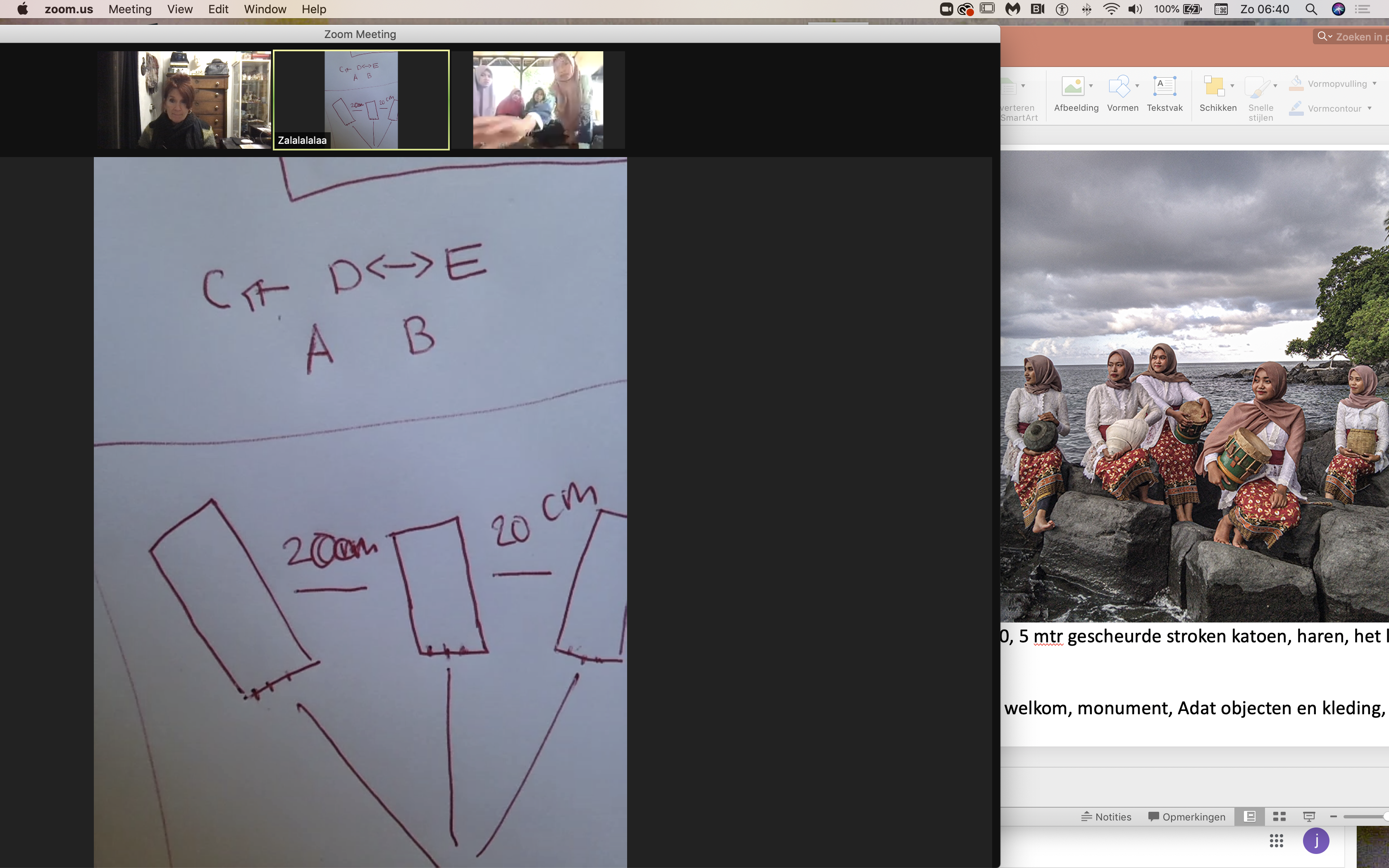This screenshot has height=868, width=1389.
Task: Expand the Vormen dropdown arrow
Action: click(1137, 86)
